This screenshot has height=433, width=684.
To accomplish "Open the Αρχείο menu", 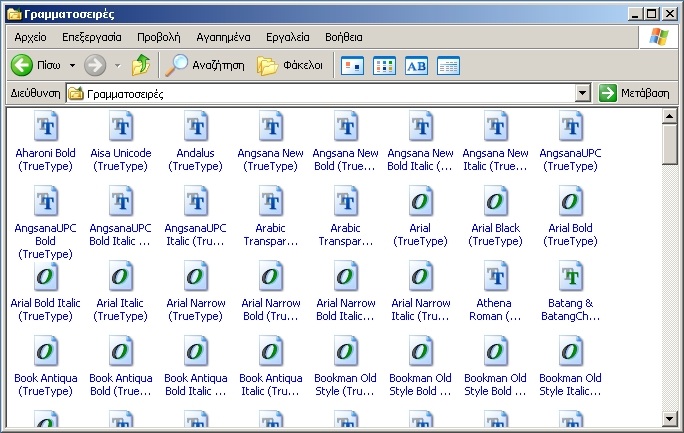I will (x=31, y=38).
